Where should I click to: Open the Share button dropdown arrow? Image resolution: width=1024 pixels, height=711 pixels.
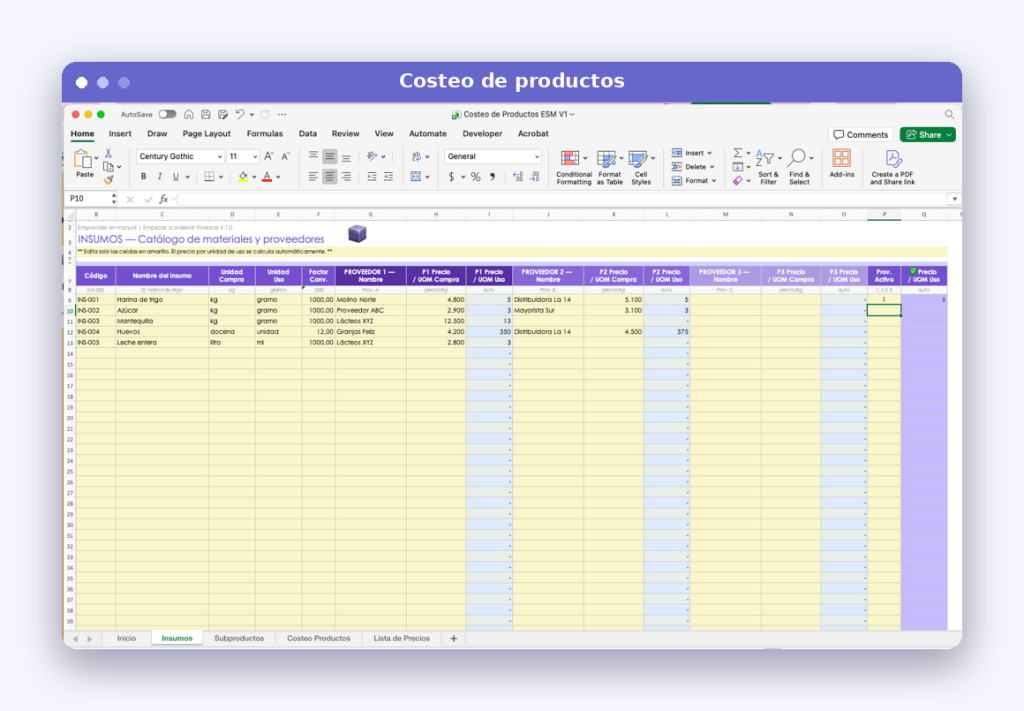pos(949,135)
